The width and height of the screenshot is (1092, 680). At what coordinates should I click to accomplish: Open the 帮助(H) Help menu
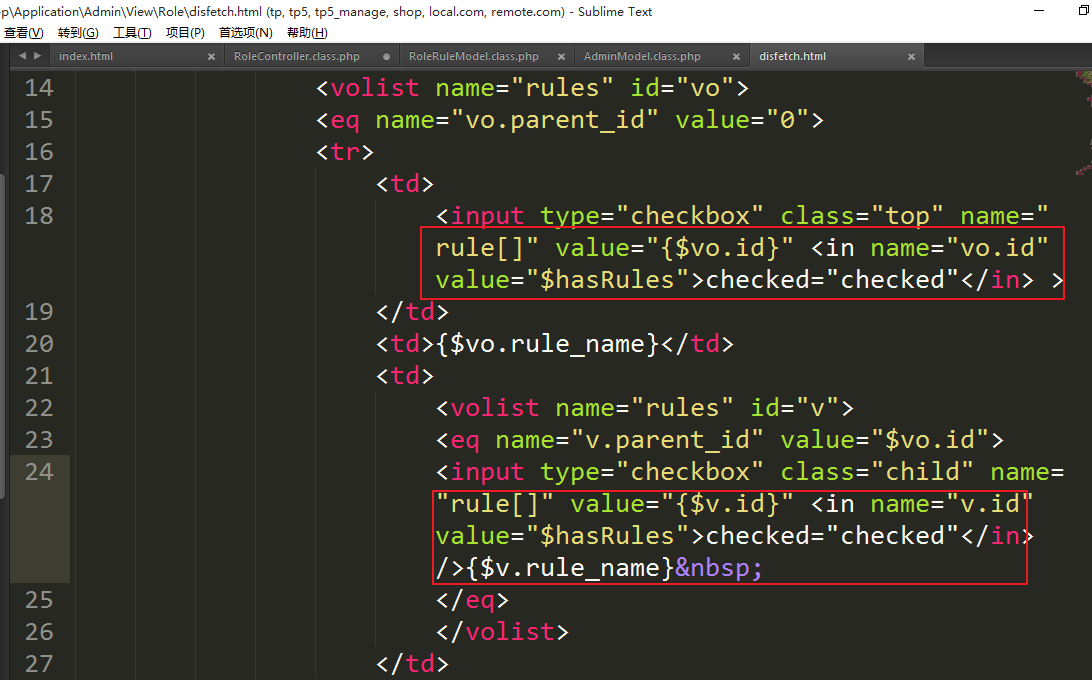[307, 33]
